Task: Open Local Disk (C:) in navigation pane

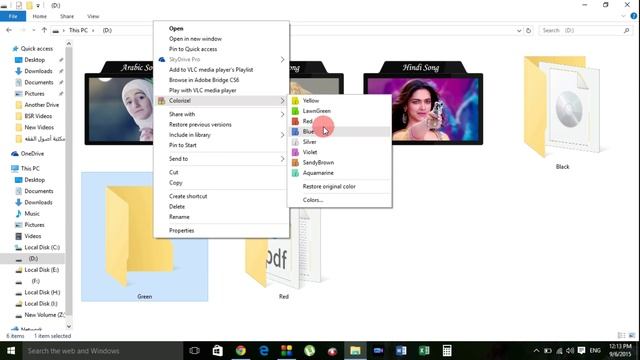Action: pos(42,247)
